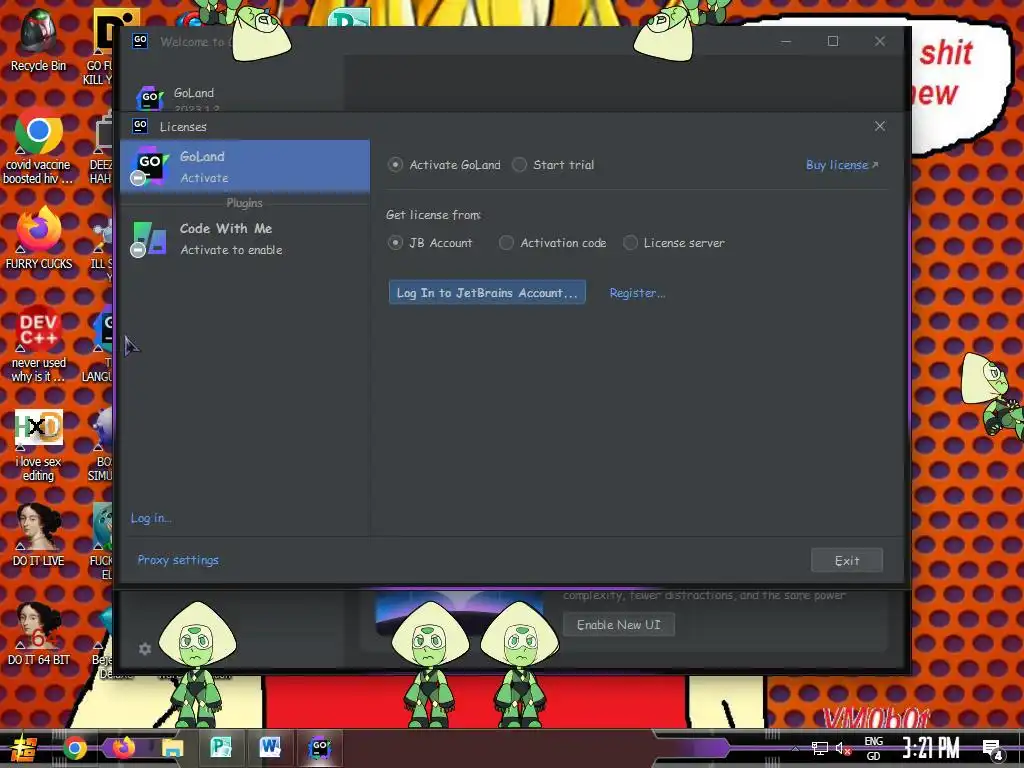Open Word from the taskbar

point(270,748)
